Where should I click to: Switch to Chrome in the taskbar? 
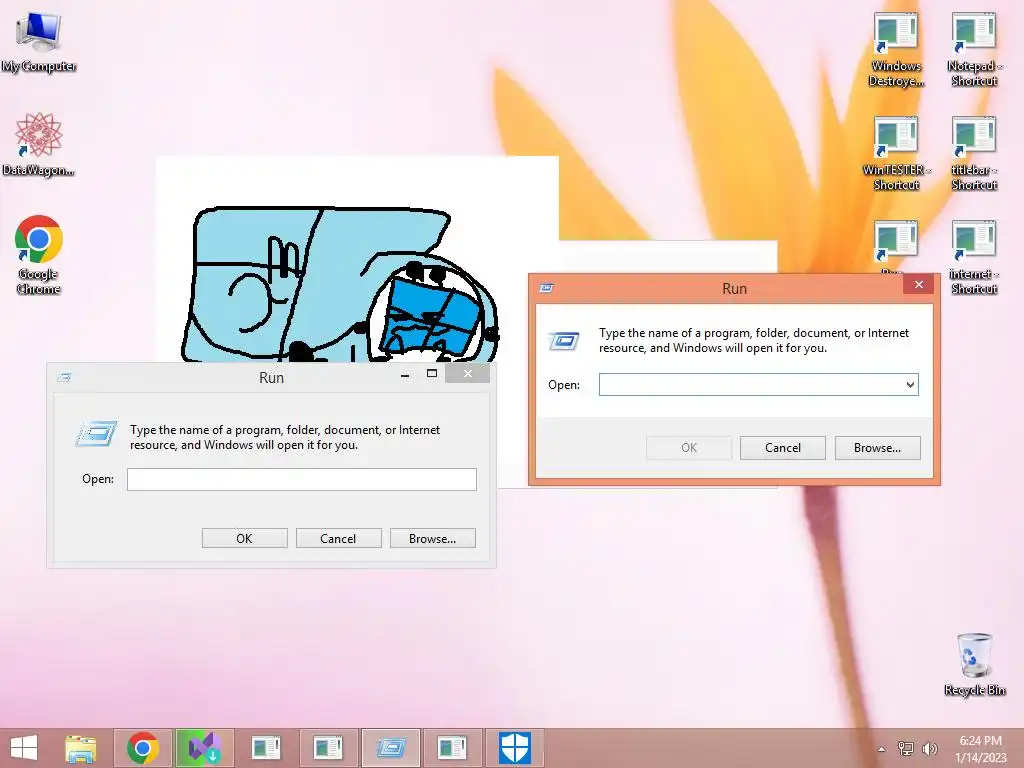(x=143, y=748)
